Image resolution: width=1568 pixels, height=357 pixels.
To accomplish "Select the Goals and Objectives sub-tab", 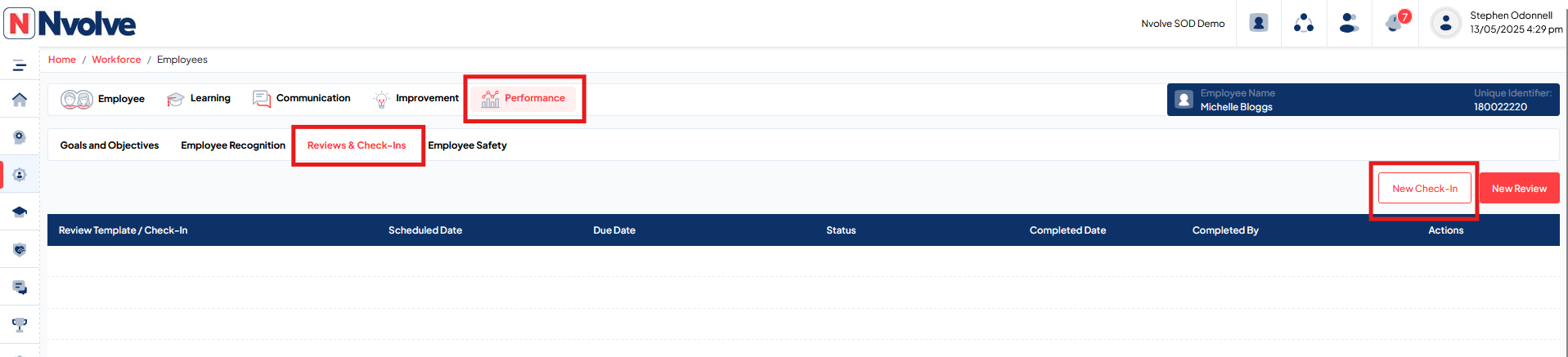I will pyautogui.click(x=110, y=145).
